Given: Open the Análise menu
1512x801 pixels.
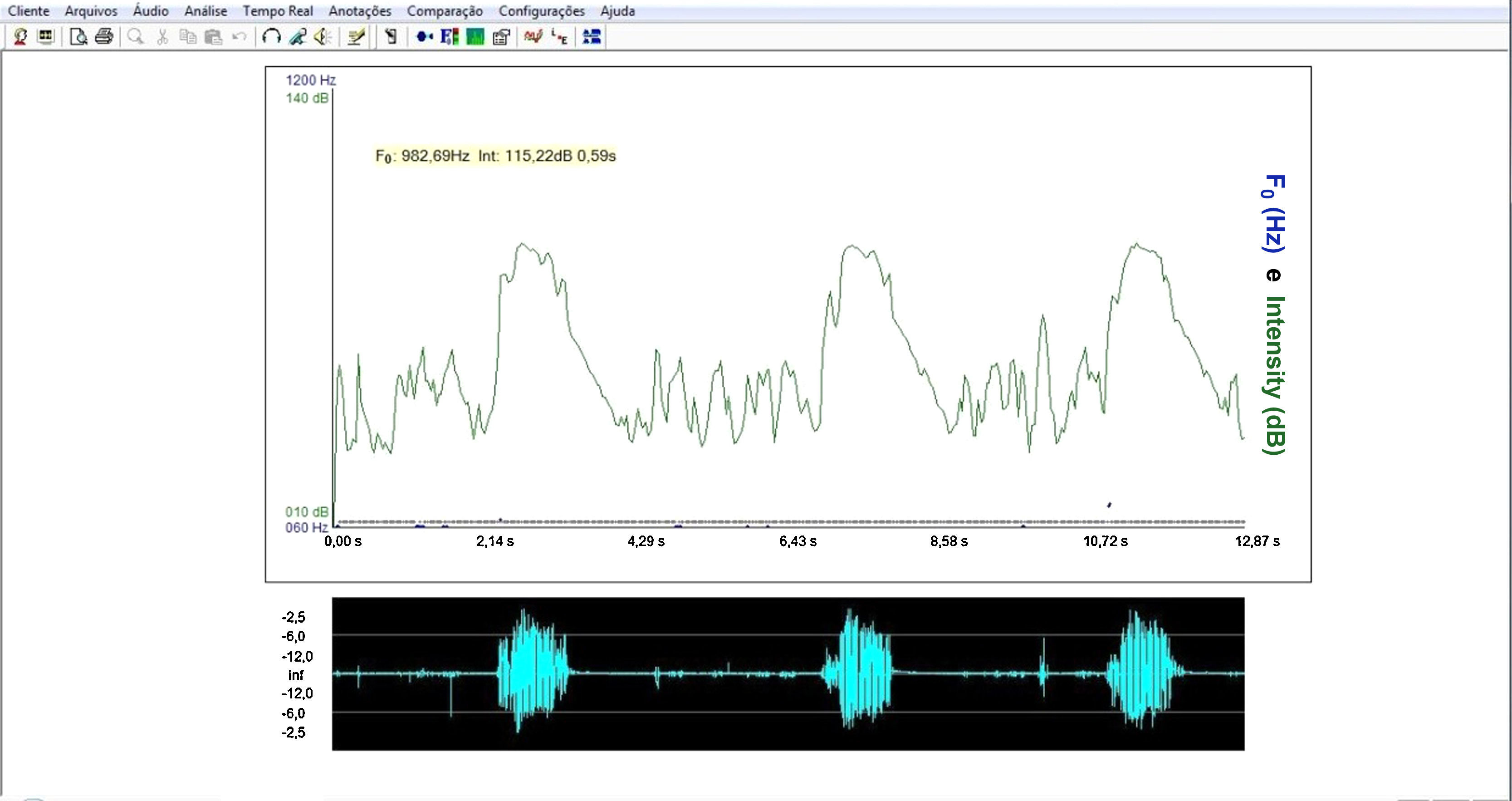Looking at the screenshot, I should point(206,11).
